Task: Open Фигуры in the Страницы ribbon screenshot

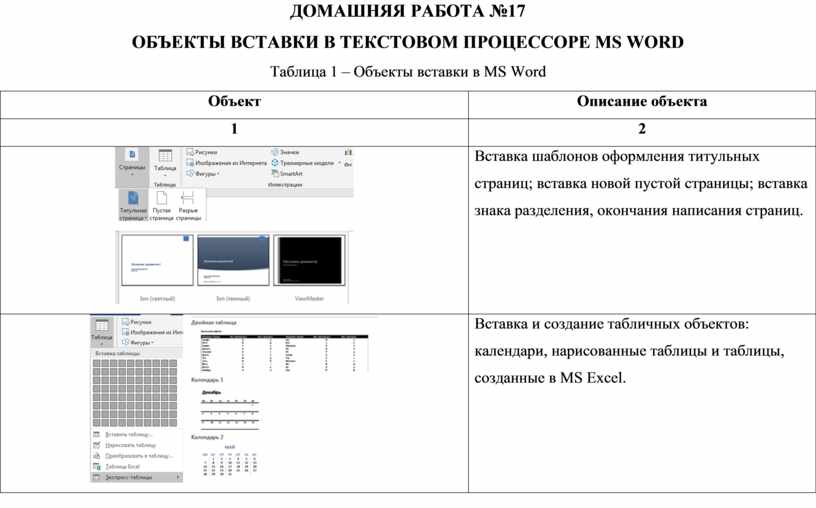Action: click(x=202, y=174)
